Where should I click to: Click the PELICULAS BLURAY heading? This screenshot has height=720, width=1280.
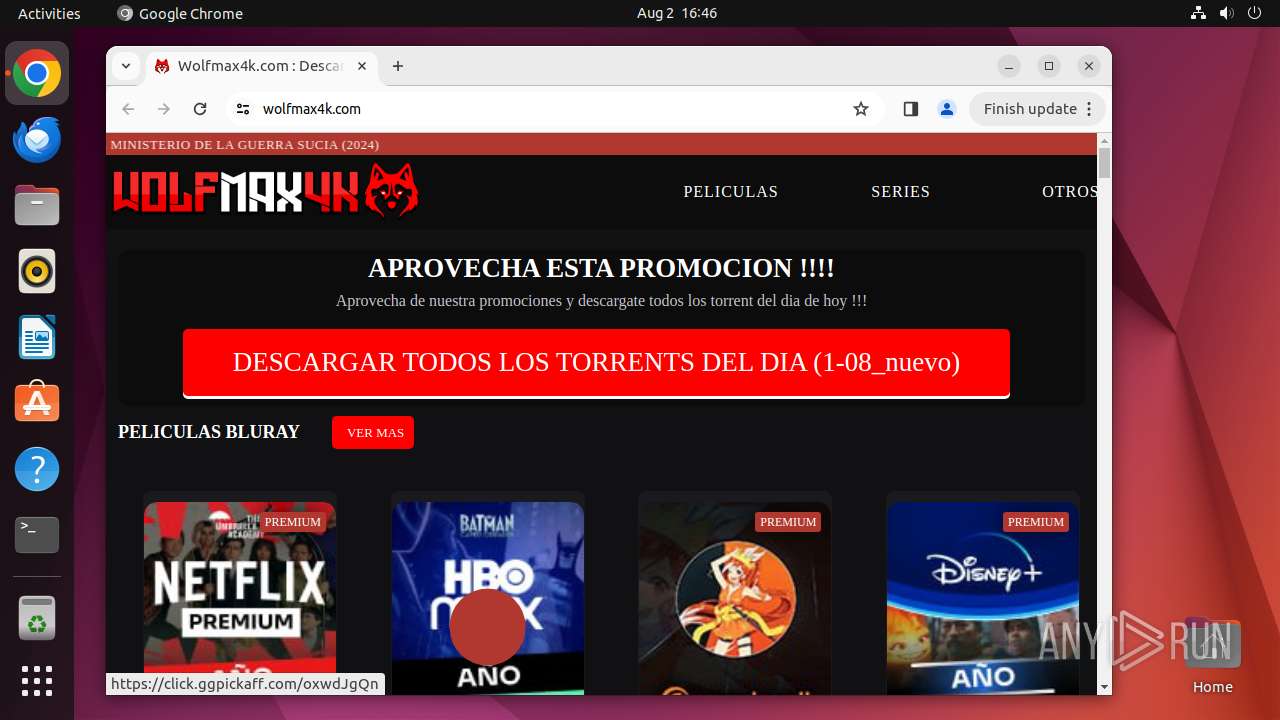tap(209, 432)
